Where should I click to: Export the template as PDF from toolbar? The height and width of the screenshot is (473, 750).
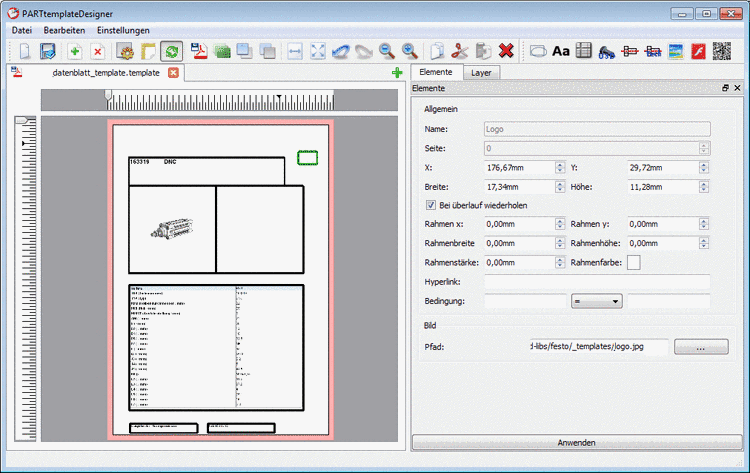click(198, 51)
